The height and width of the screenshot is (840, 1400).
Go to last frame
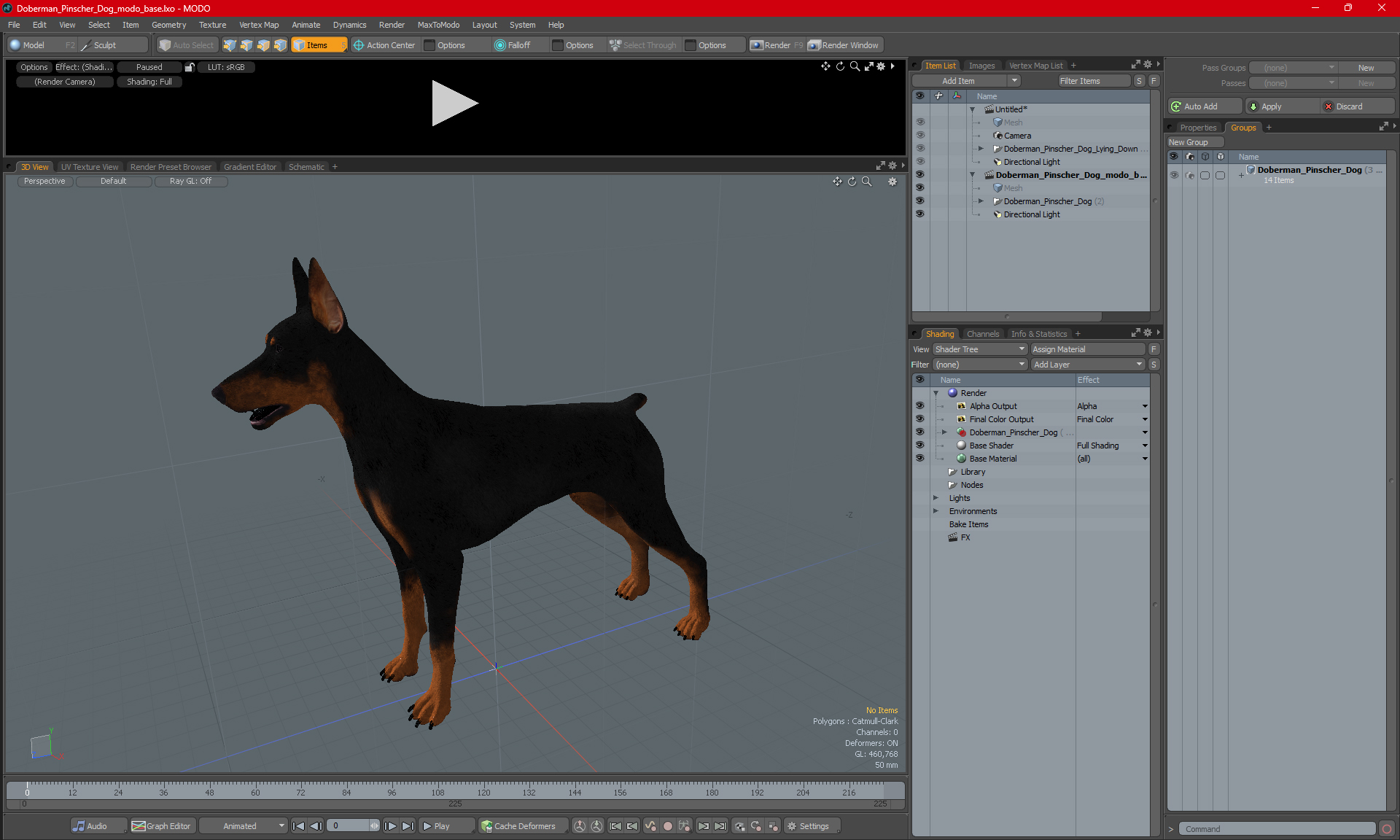408,826
